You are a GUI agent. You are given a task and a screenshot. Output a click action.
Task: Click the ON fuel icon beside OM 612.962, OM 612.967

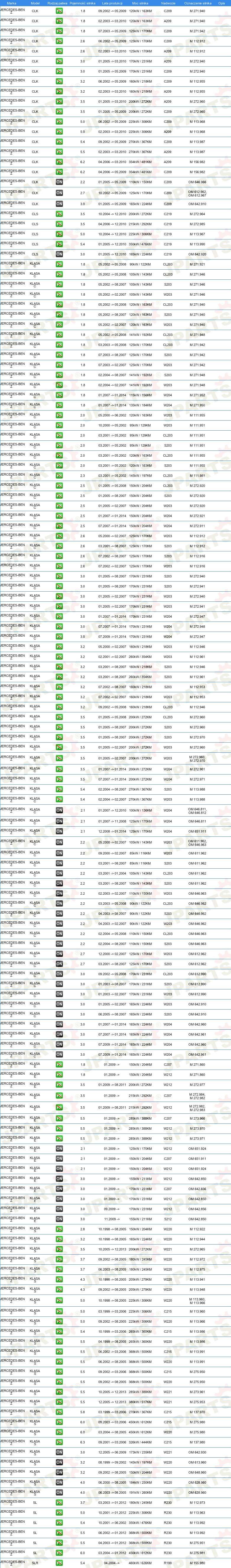coord(59,193)
